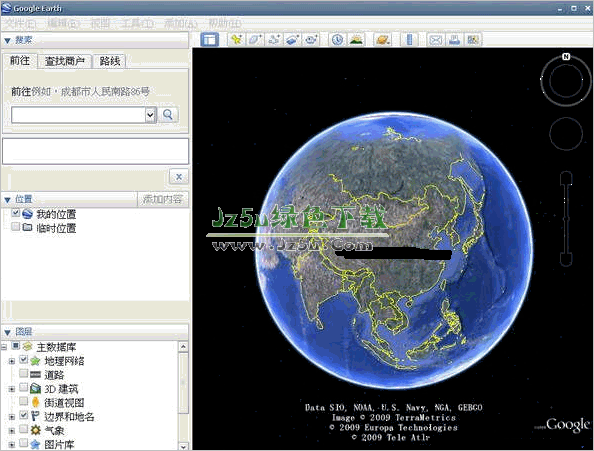Collapse the 图层 panel triangle
Image resolution: width=594 pixels, height=451 pixels.
pyautogui.click(x=7, y=332)
